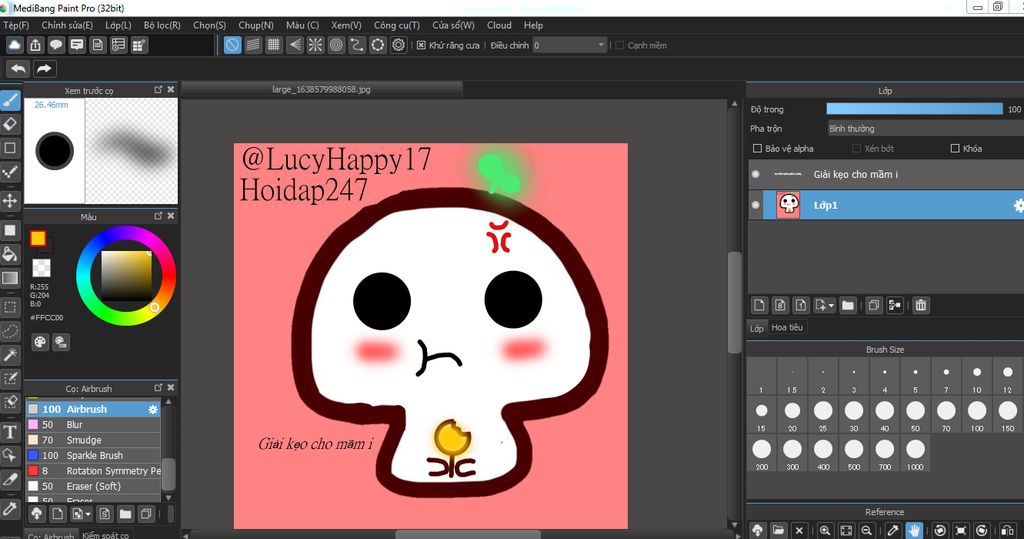Select the Sparkle Brush
Screen dimensions: 1024x539
[93, 455]
